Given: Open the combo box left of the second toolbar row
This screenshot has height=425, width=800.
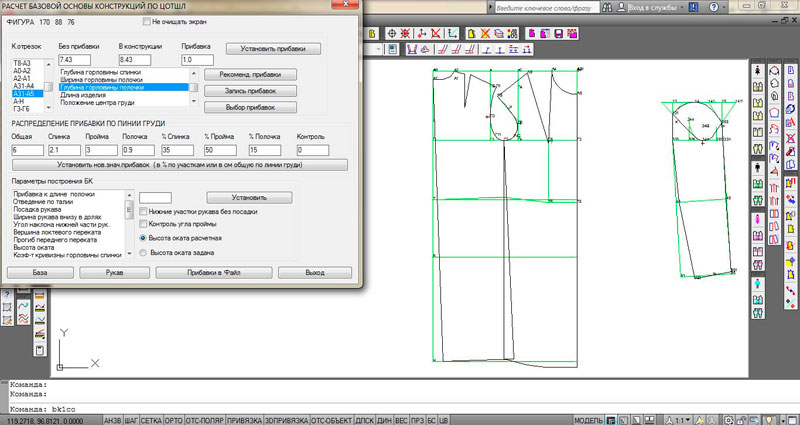Looking at the screenshot, I should pos(379,49).
